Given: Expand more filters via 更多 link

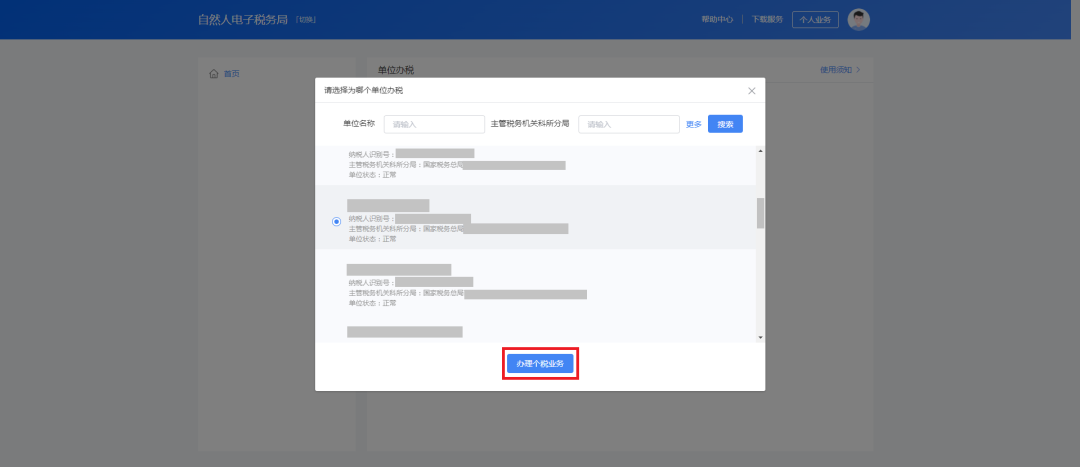Looking at the screenshot, I should (693, 125).
